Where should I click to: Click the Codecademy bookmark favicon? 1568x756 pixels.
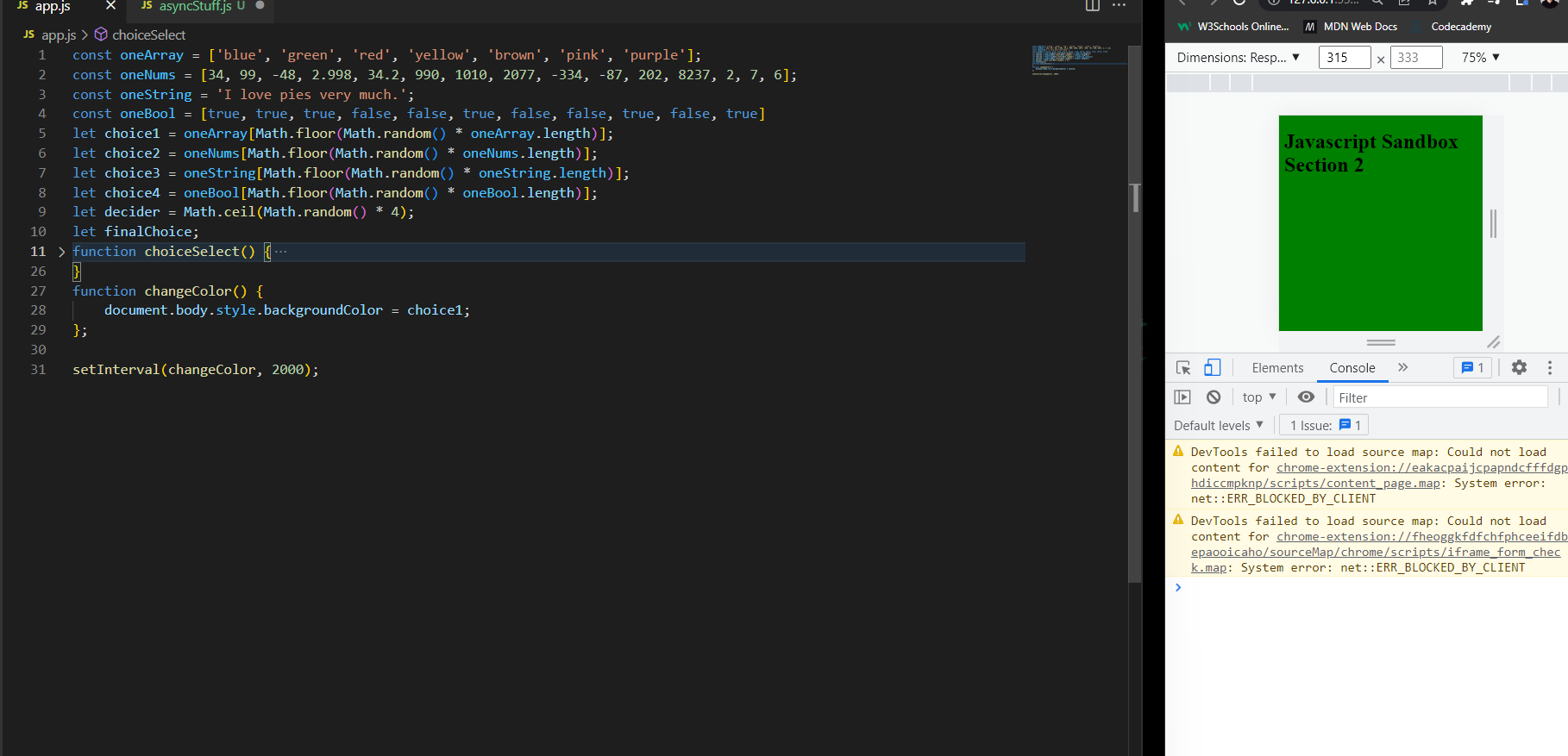(1417, 27)
